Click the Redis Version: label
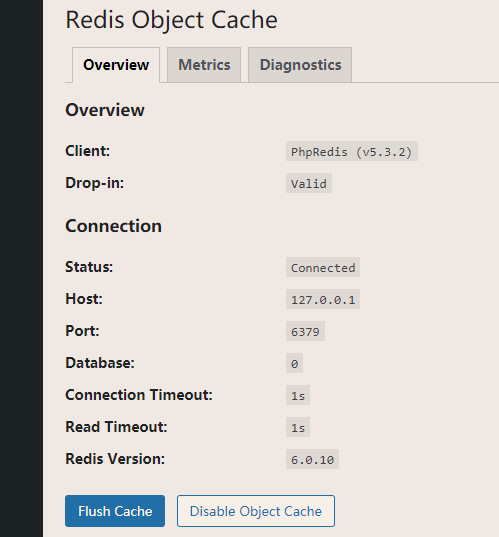This screenshot has width=499, height=537. [115, 459]
